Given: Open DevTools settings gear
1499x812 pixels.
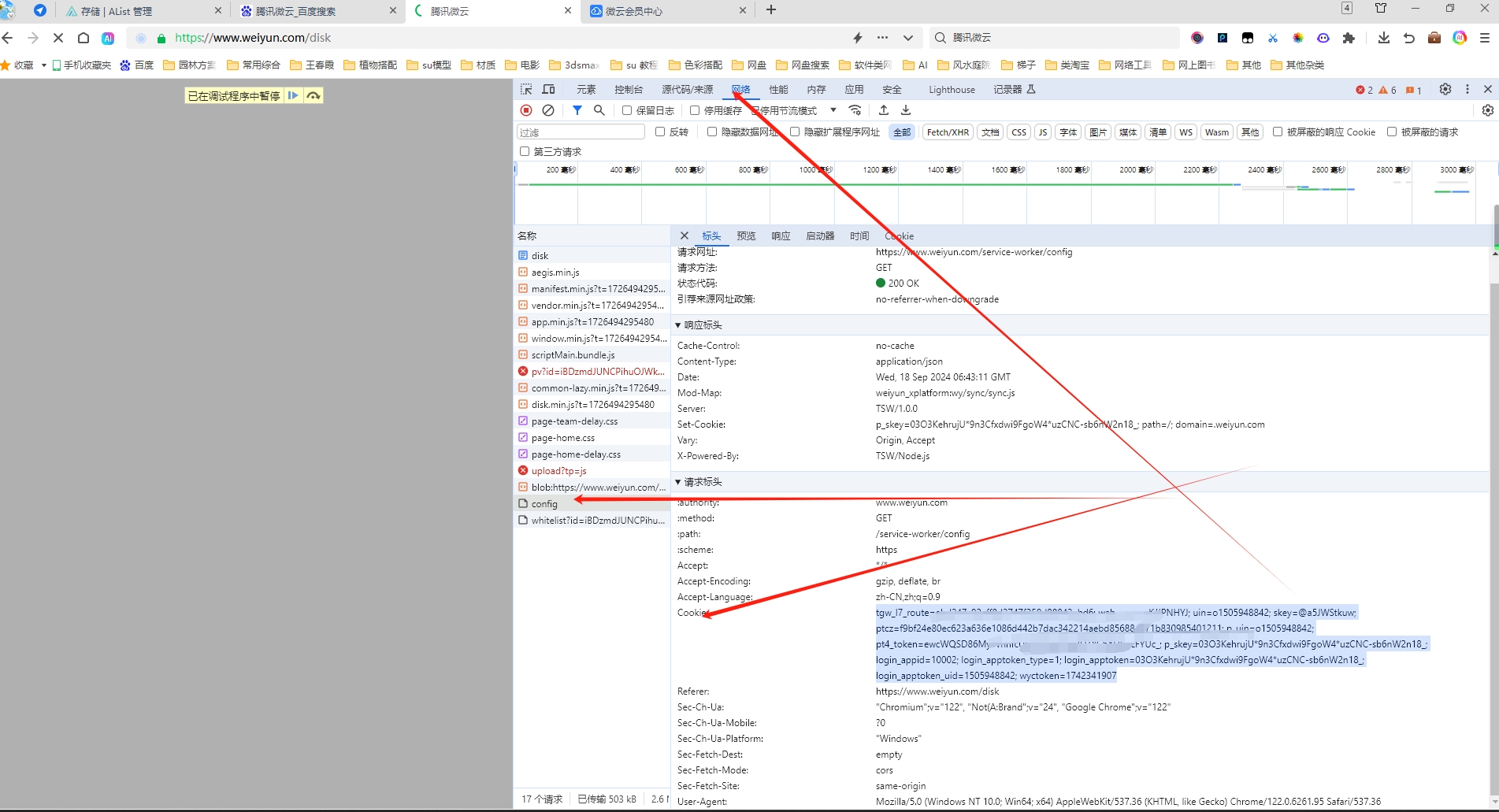Looking at the screenshot, I should (x=1445, y=89).
